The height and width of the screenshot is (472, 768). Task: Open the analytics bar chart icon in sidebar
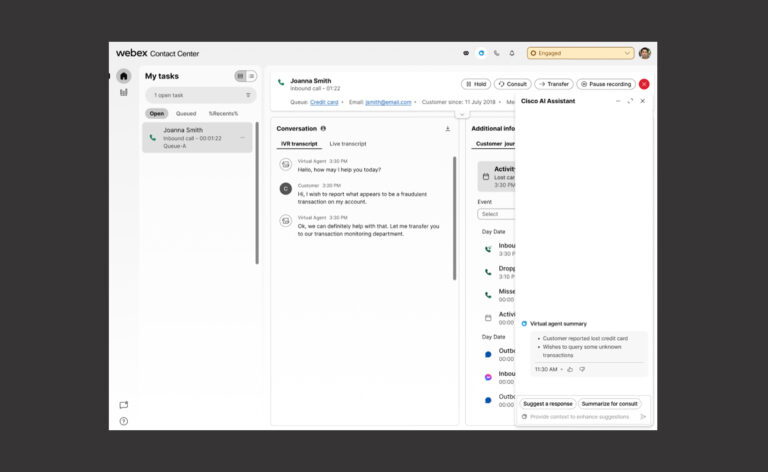pyautogui.click(x=124, y=93)
